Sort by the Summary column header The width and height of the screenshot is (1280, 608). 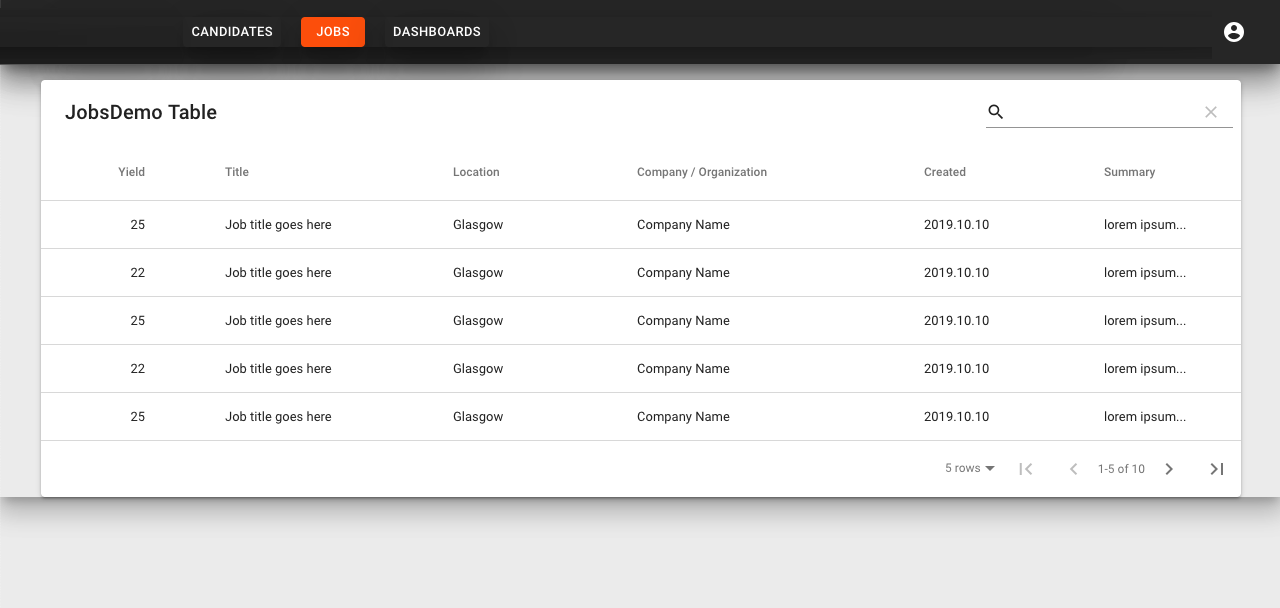(x=1130, y=172)
